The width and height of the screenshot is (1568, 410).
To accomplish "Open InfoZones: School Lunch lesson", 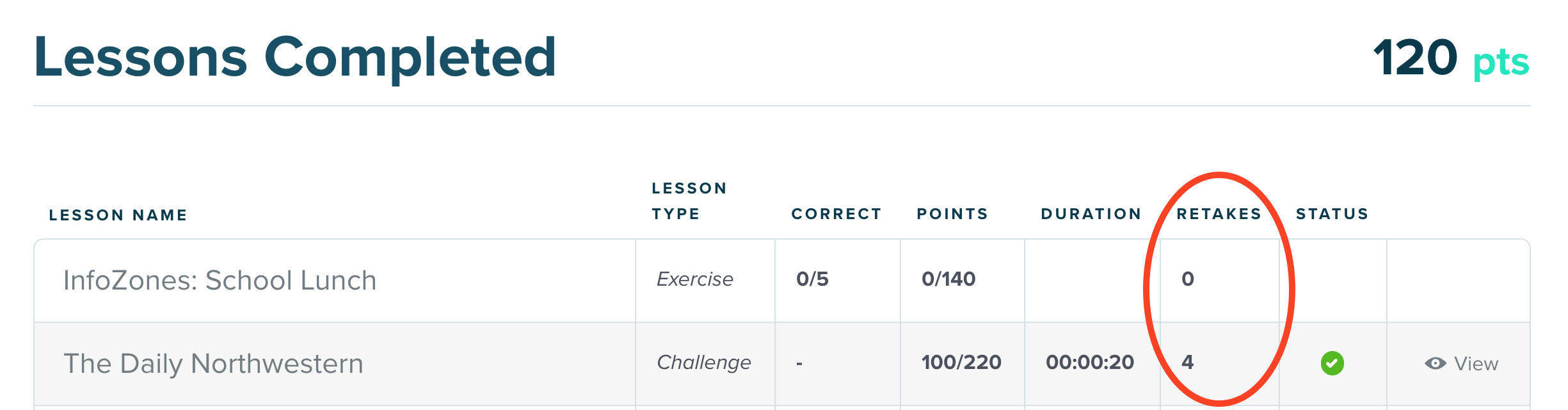I will (x=220, y=280).
